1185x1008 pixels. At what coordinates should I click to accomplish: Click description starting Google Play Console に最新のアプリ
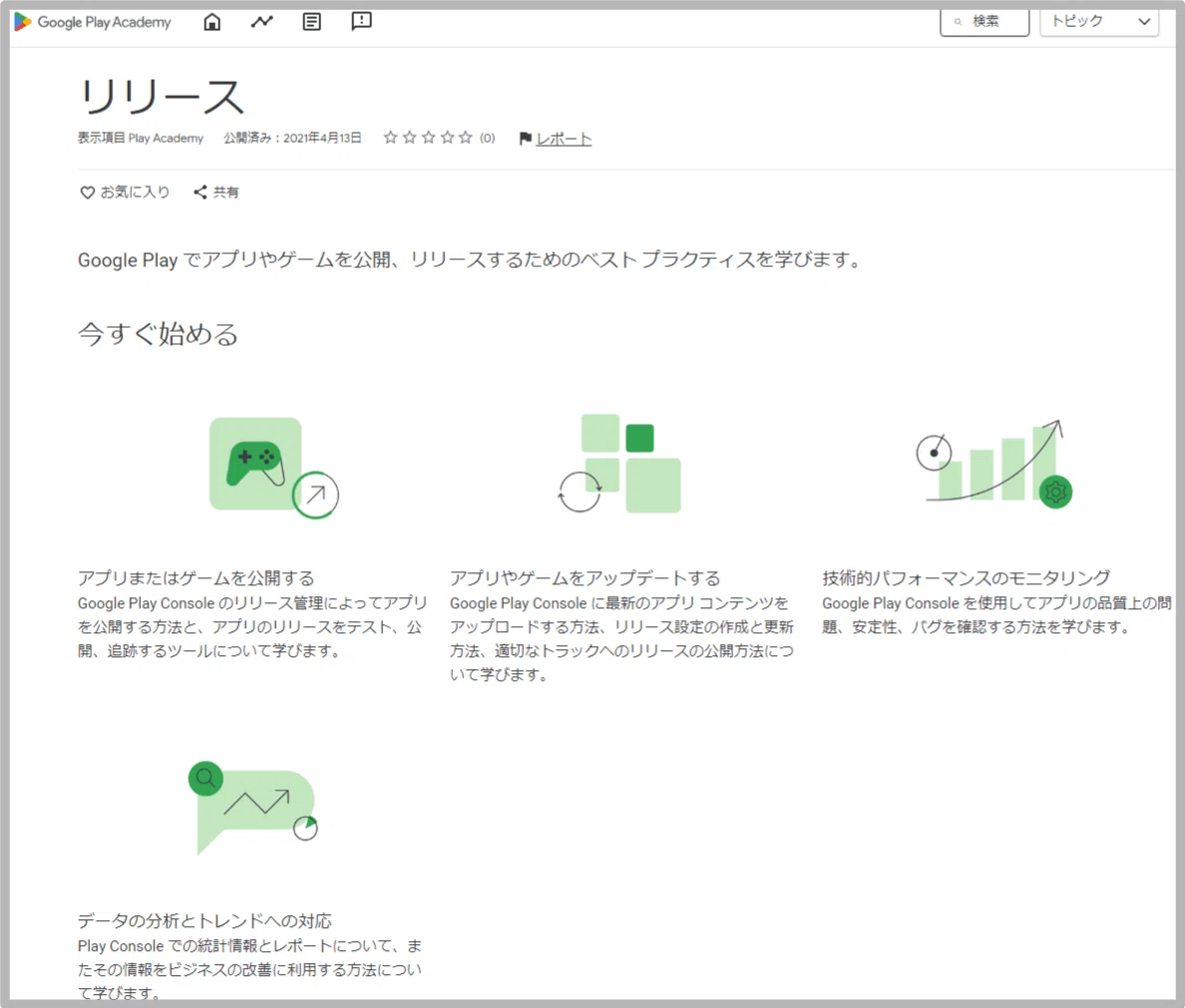621,638
